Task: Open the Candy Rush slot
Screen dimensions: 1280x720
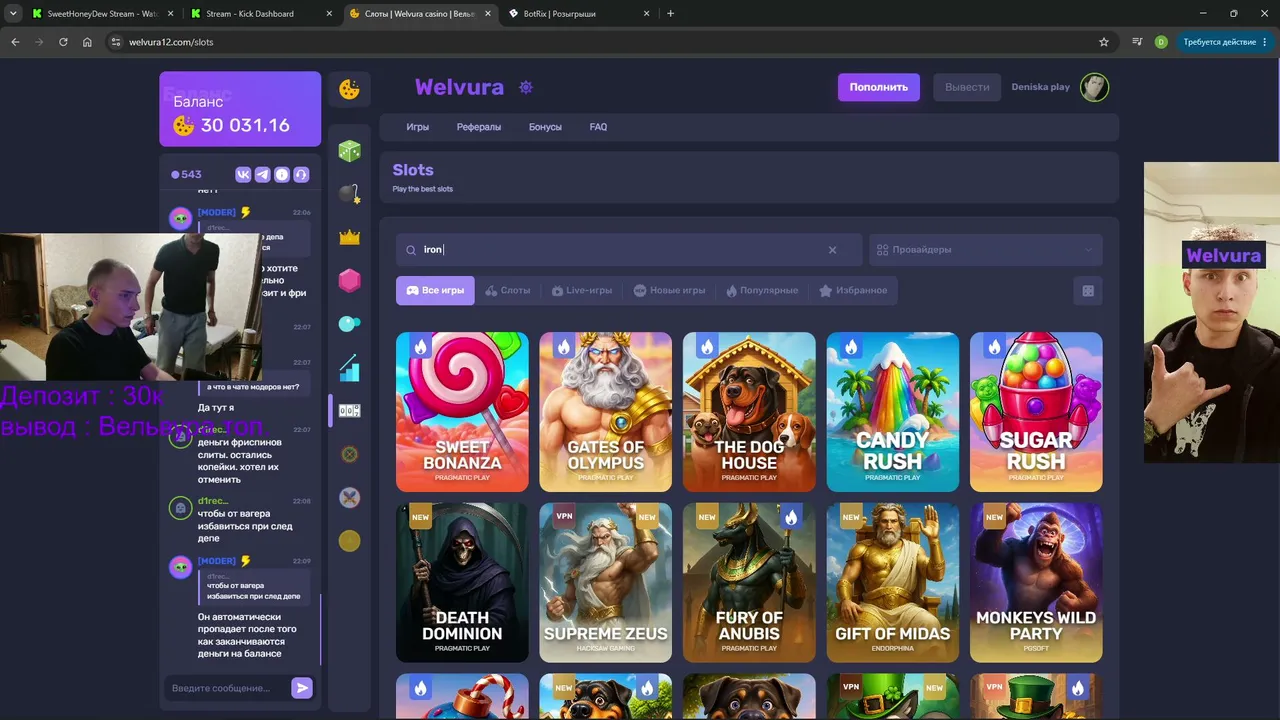Action: pos(893,412)
